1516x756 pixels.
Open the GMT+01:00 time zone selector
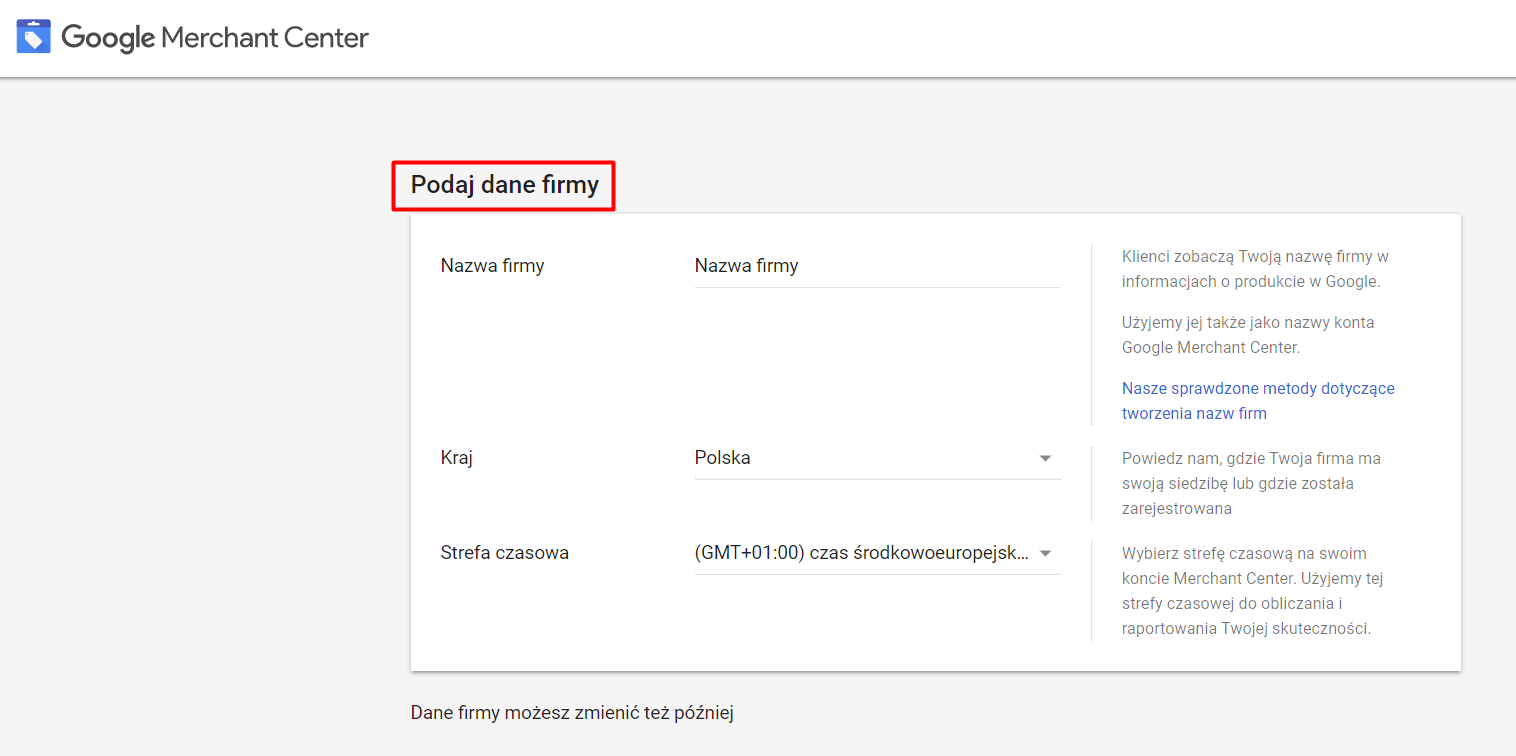coord(861,553)
